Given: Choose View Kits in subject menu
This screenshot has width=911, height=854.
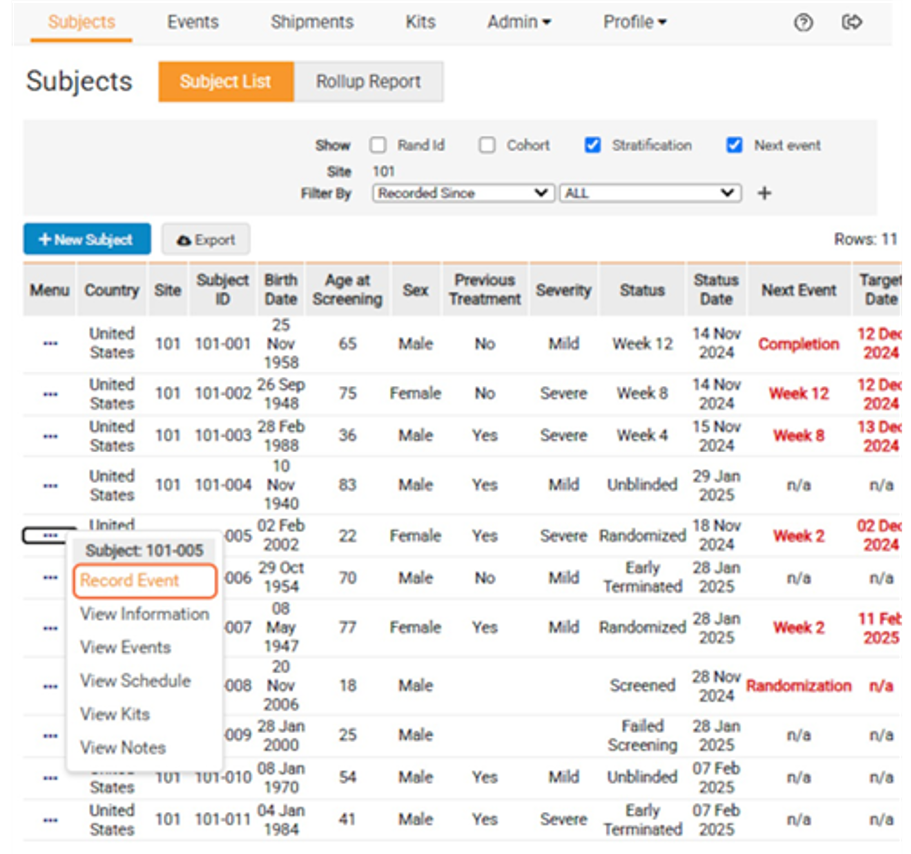Looking at the screenshot, I should [x=115, y=714].
